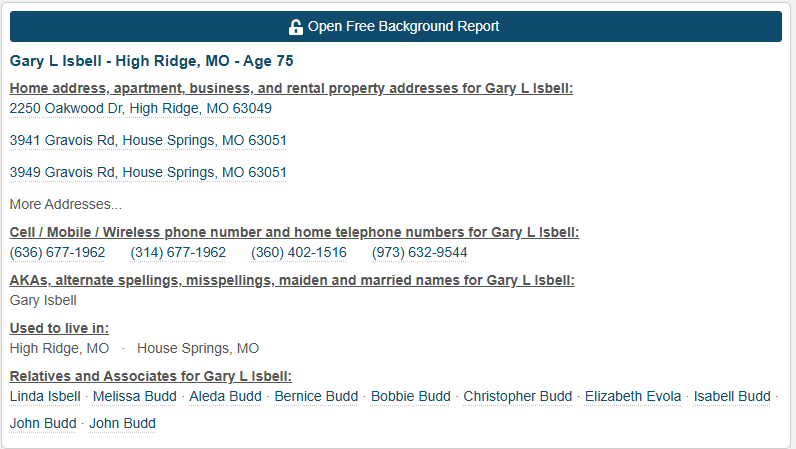The height and width of the screenshot is (449, 796).
Task: Click Bobbie Budd relative link
Action: pyautogui.click(x=410, y=396)
